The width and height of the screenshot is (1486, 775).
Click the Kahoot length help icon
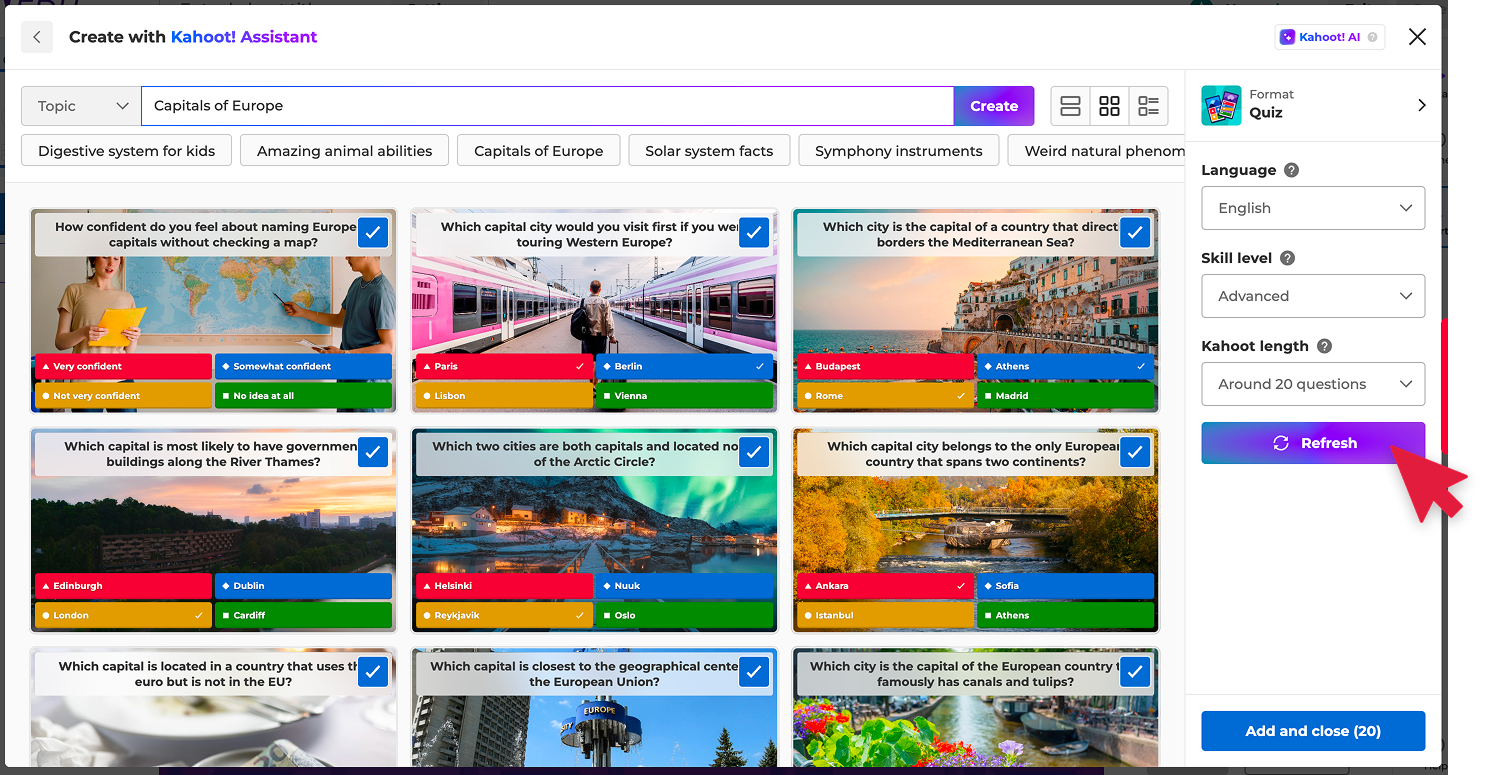click(1324, 346)
